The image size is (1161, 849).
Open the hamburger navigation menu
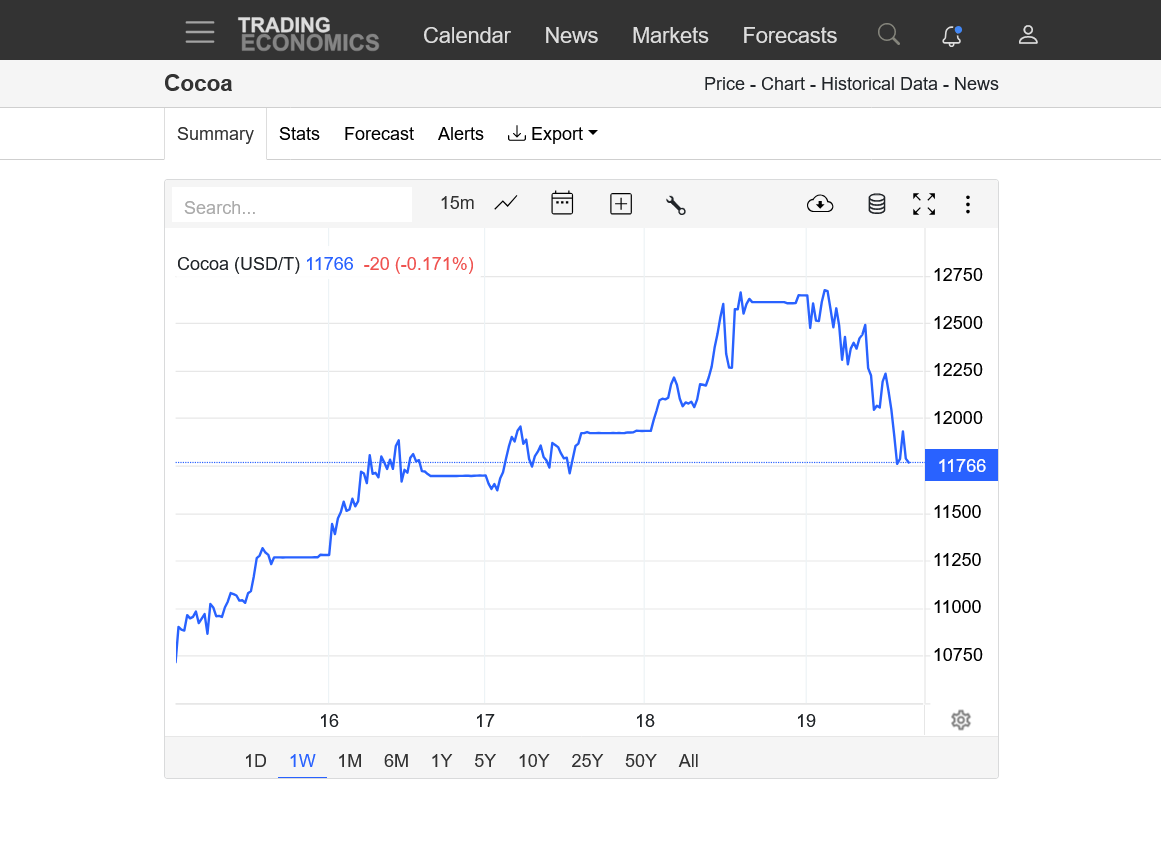click(x=200, y=33)
